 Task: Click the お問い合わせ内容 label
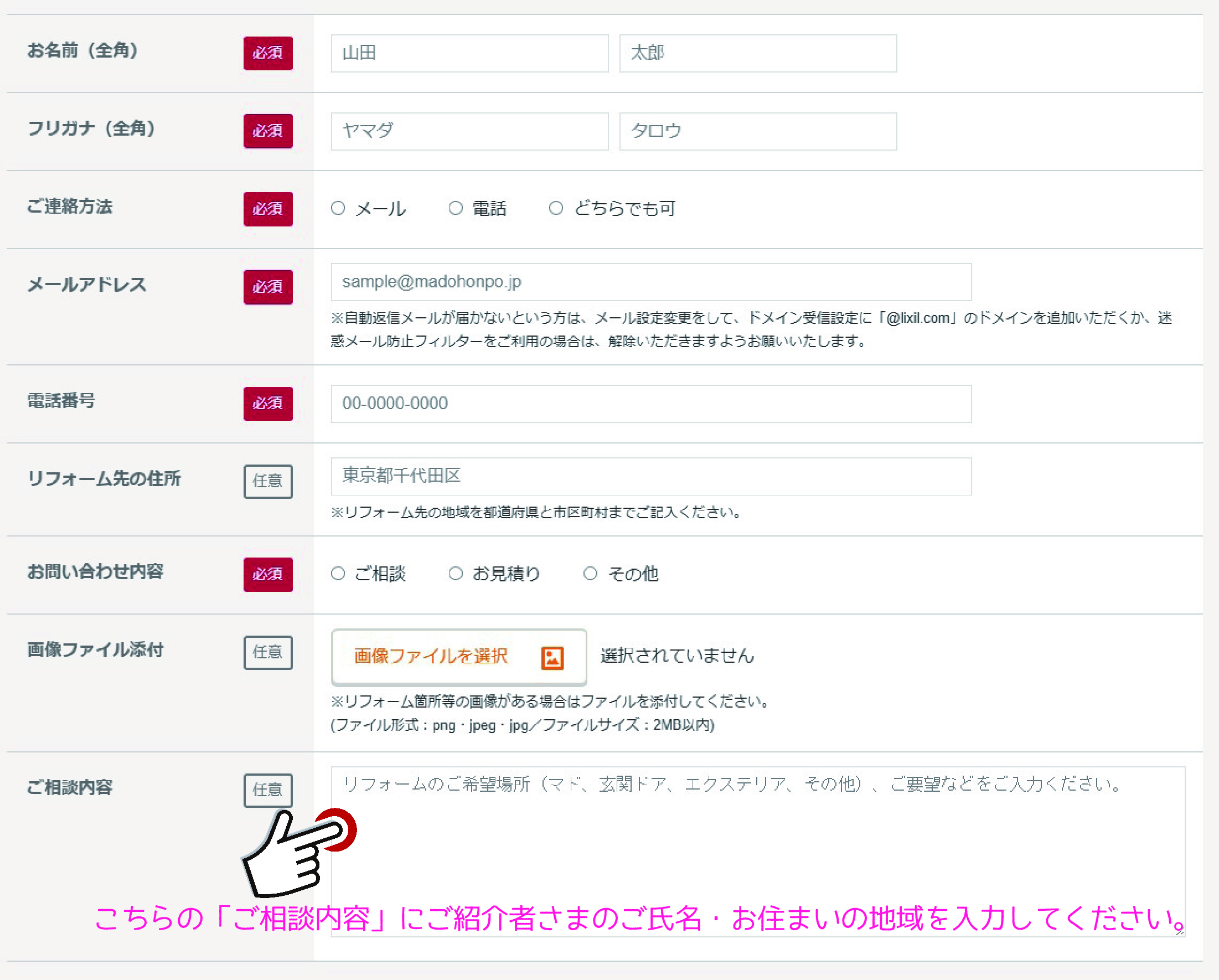click(x=96, y=572)
